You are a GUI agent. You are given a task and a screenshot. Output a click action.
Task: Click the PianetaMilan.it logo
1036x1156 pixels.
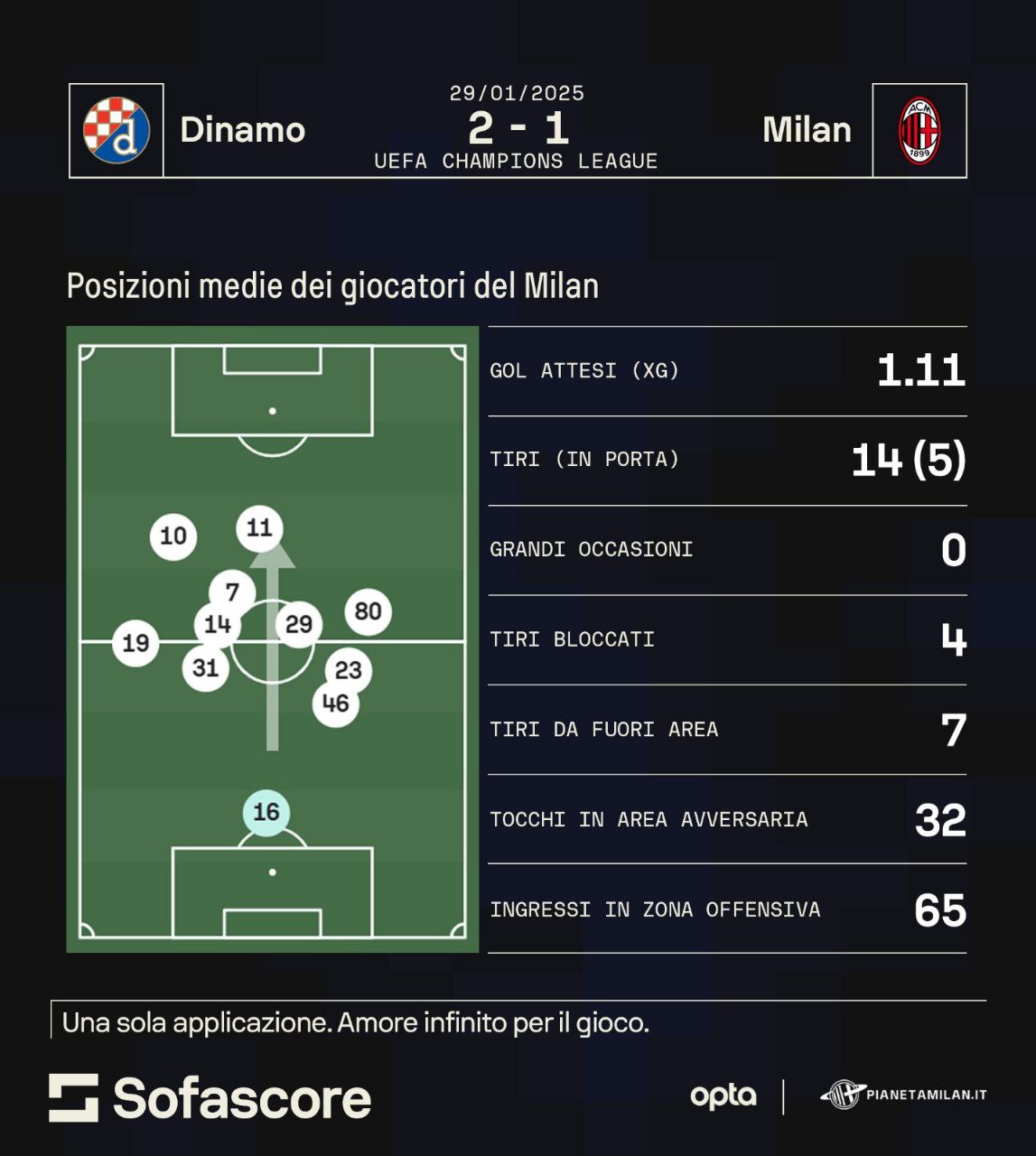click(x=903, y=1095)
